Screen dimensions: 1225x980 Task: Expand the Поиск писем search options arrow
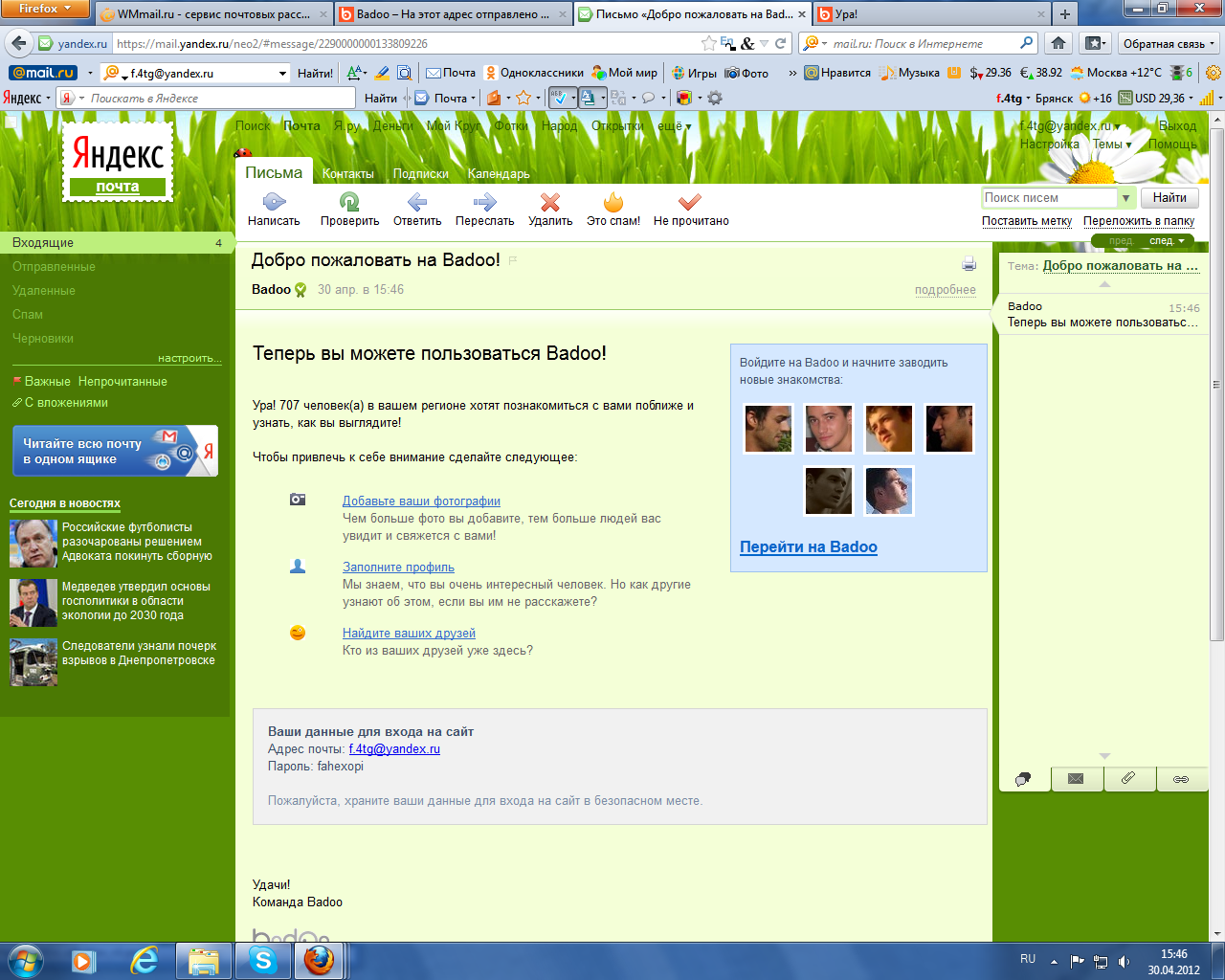click(1125, 198)
